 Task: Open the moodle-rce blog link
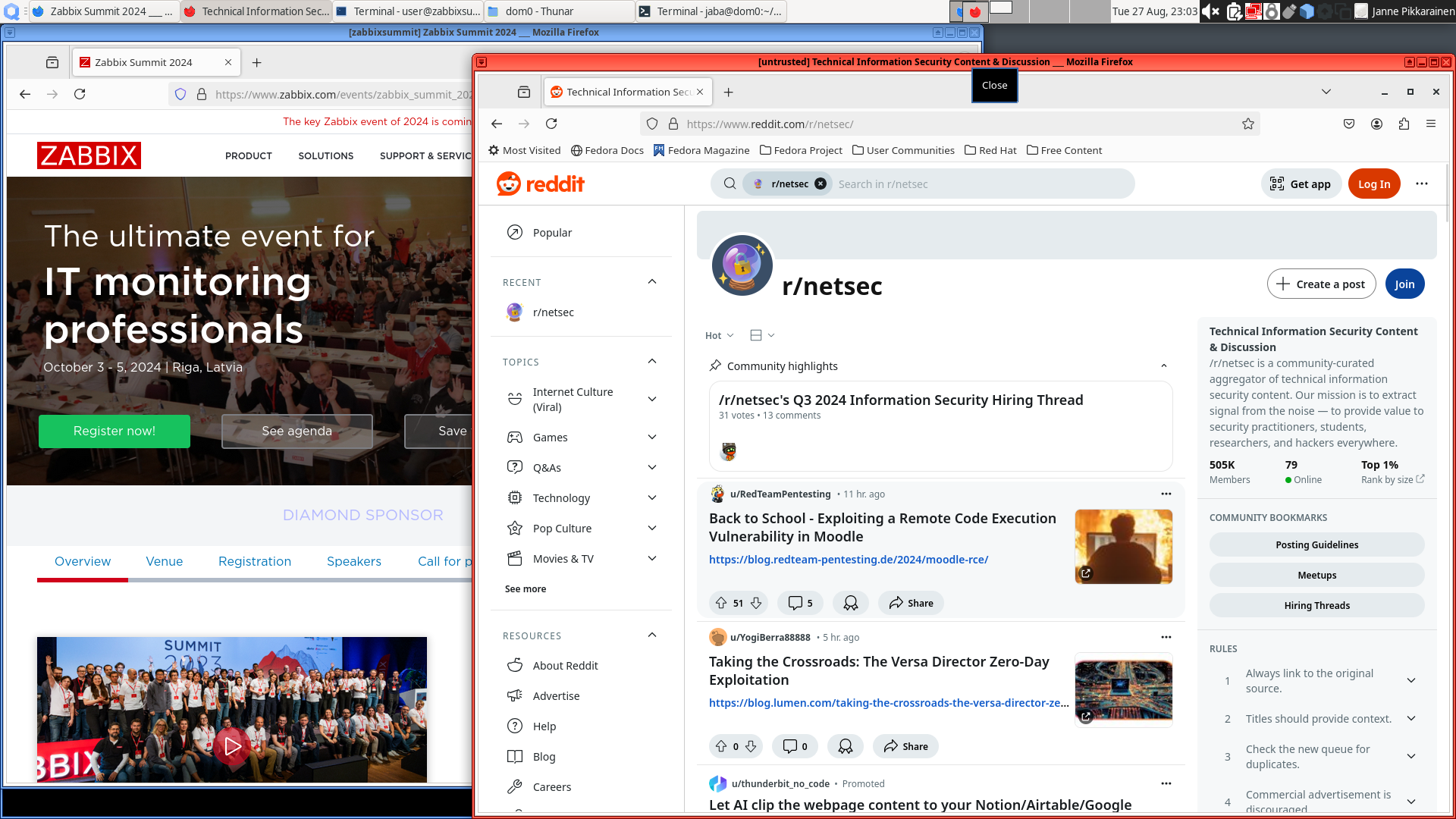click(x=848, y=559)
